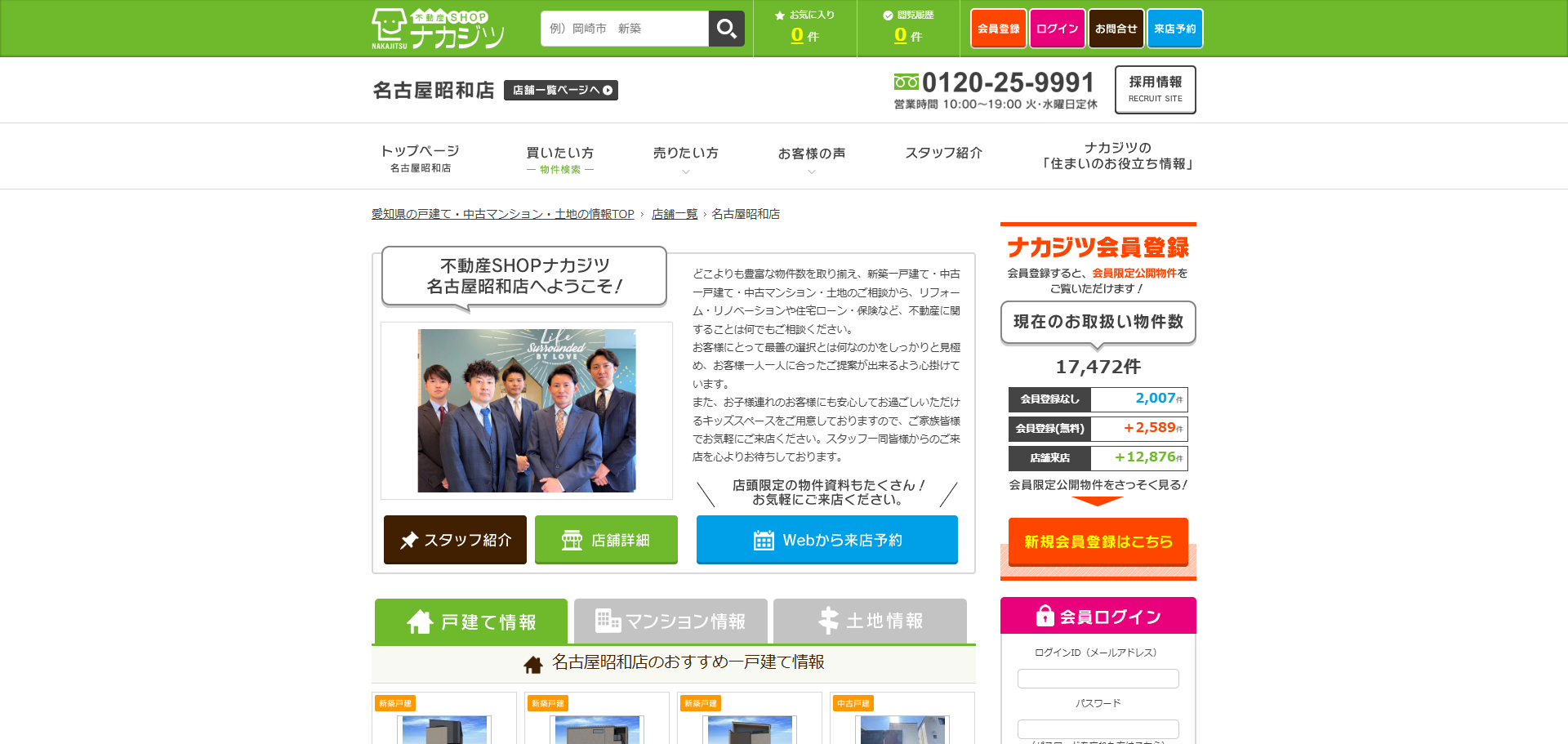Click the magnifying glass search icon

coord(726,29)
